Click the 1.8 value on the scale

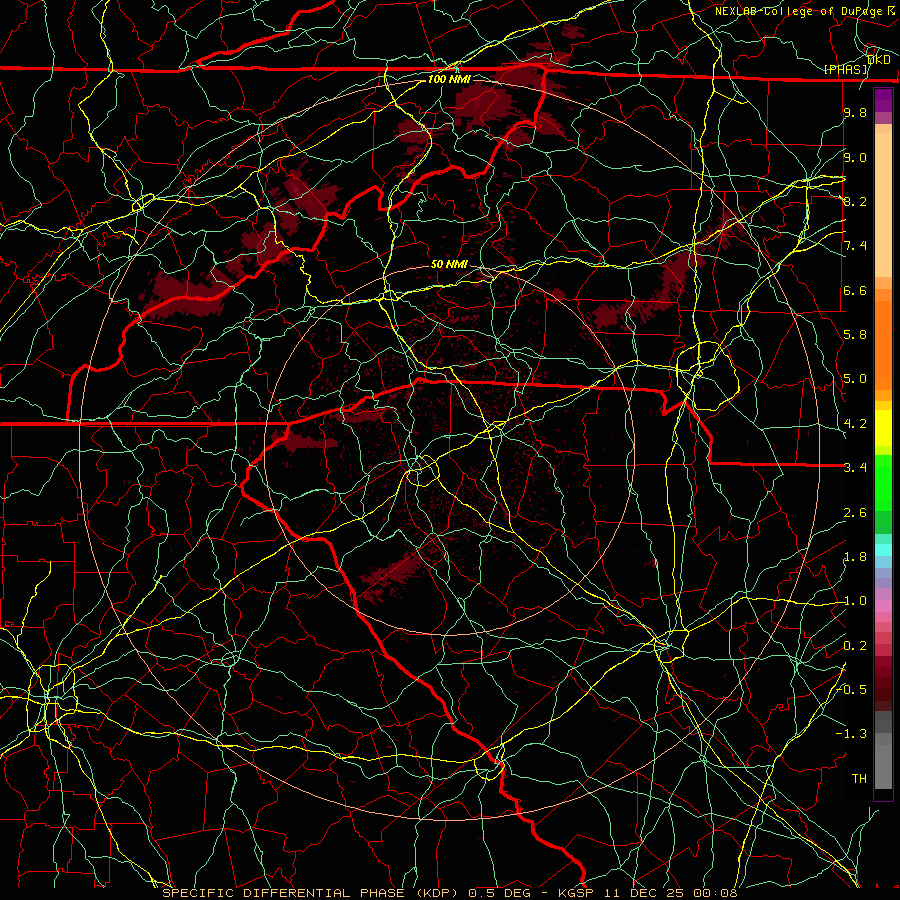[855, 557]
